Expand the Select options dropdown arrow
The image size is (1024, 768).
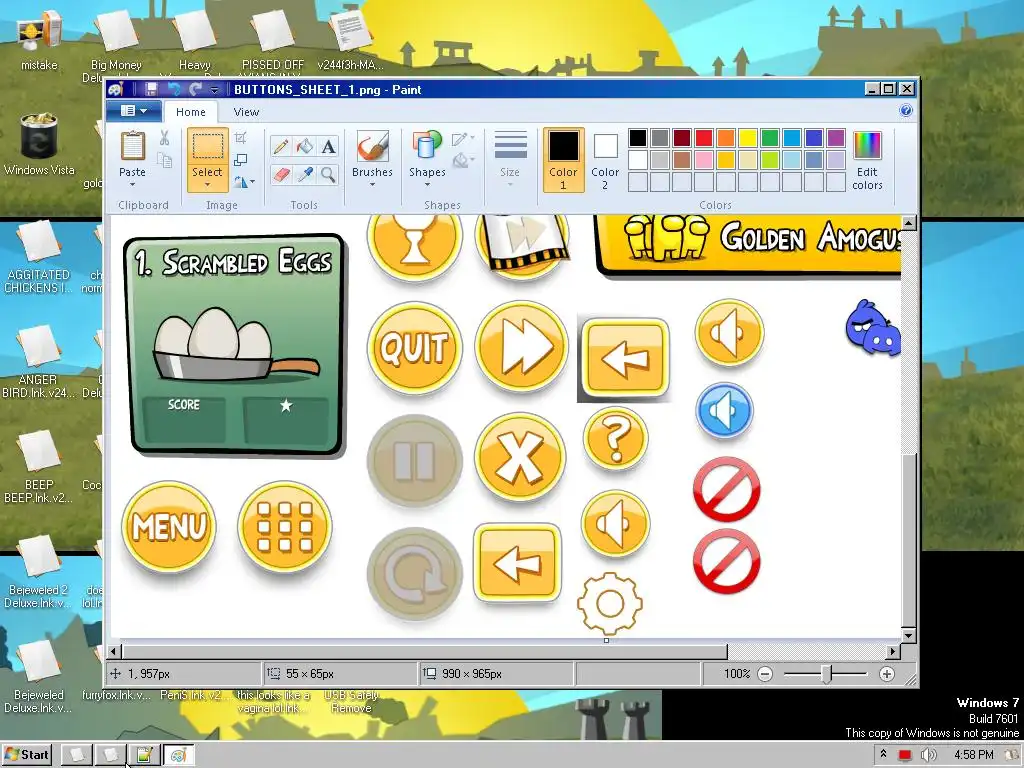[207, 185]
